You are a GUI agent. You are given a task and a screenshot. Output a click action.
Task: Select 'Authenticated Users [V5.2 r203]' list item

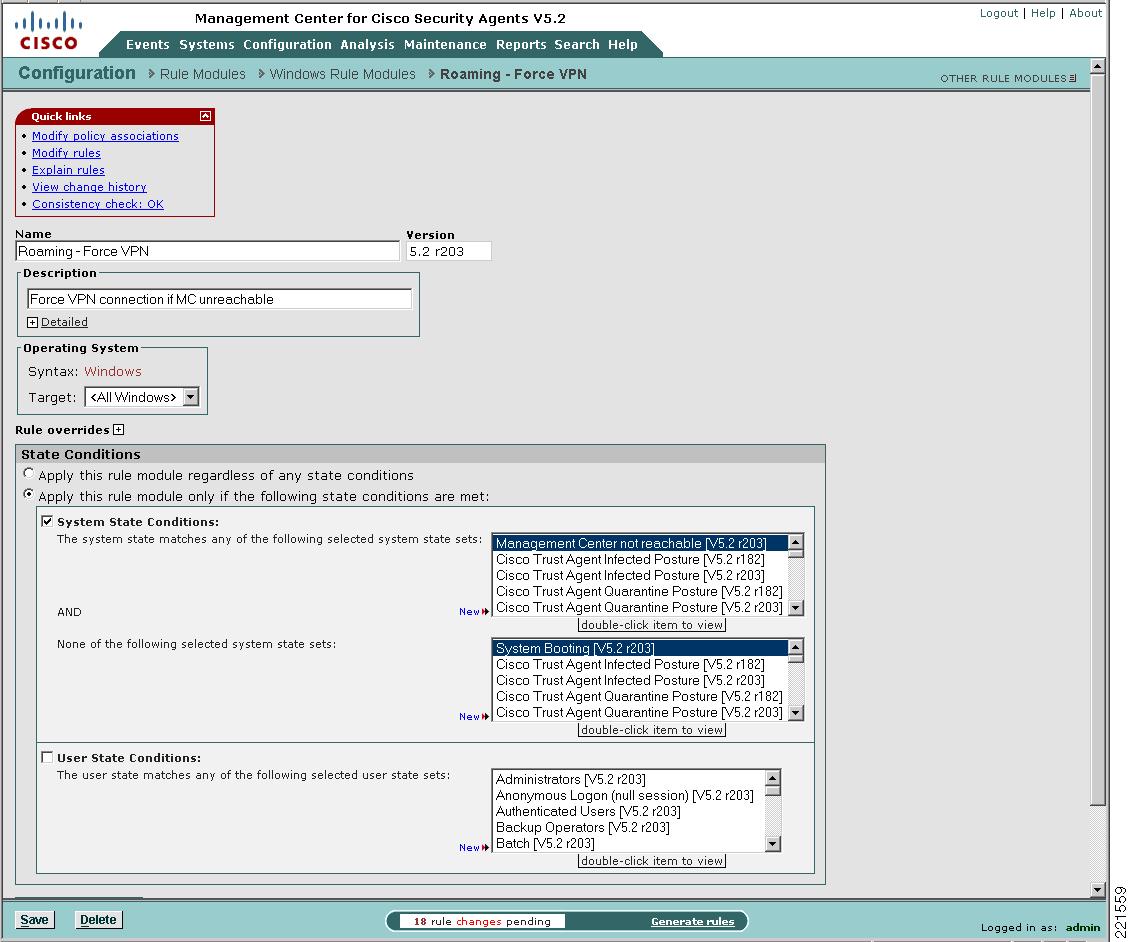click(629, 811)
